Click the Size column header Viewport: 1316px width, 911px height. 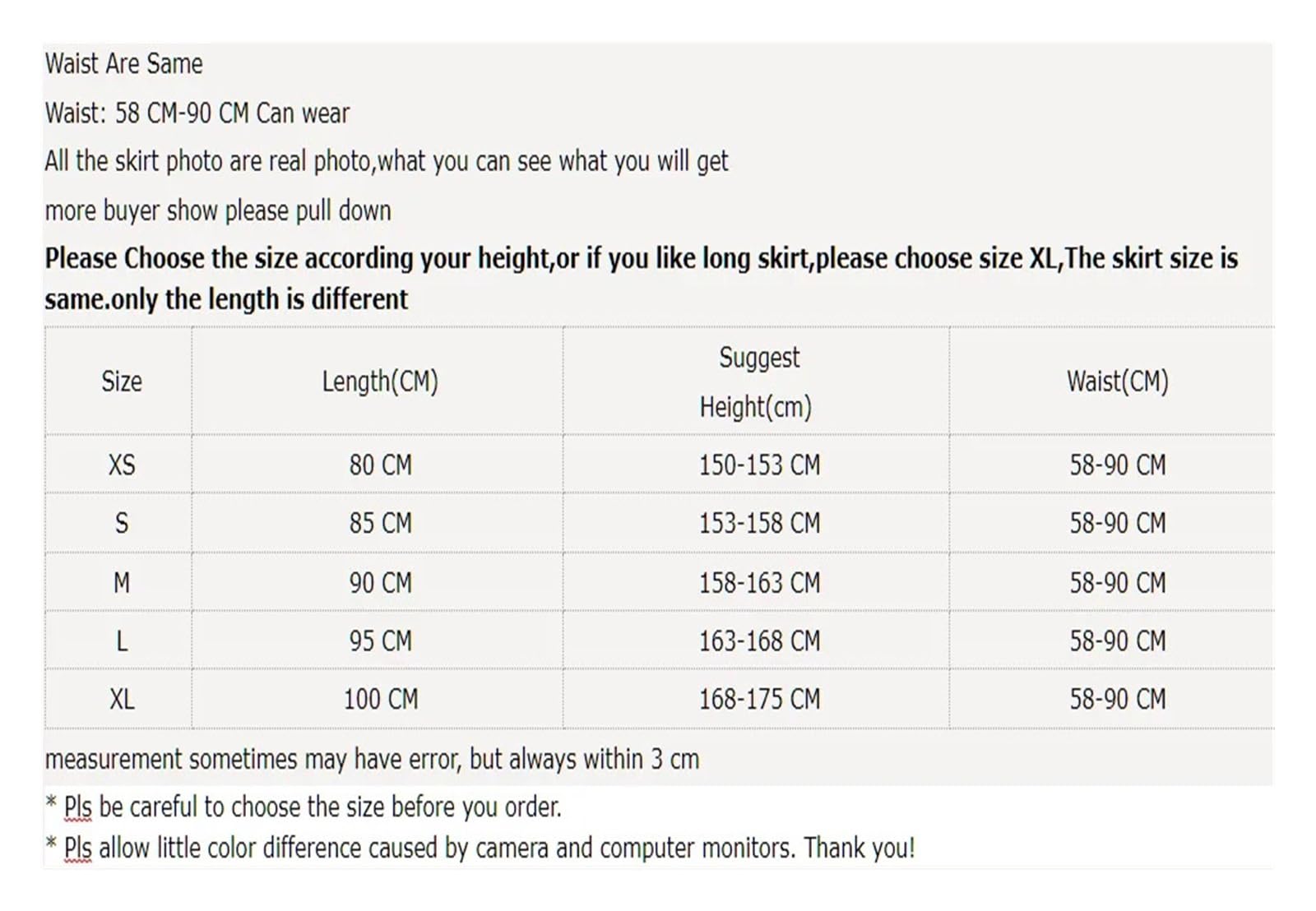tap(121, 382)
